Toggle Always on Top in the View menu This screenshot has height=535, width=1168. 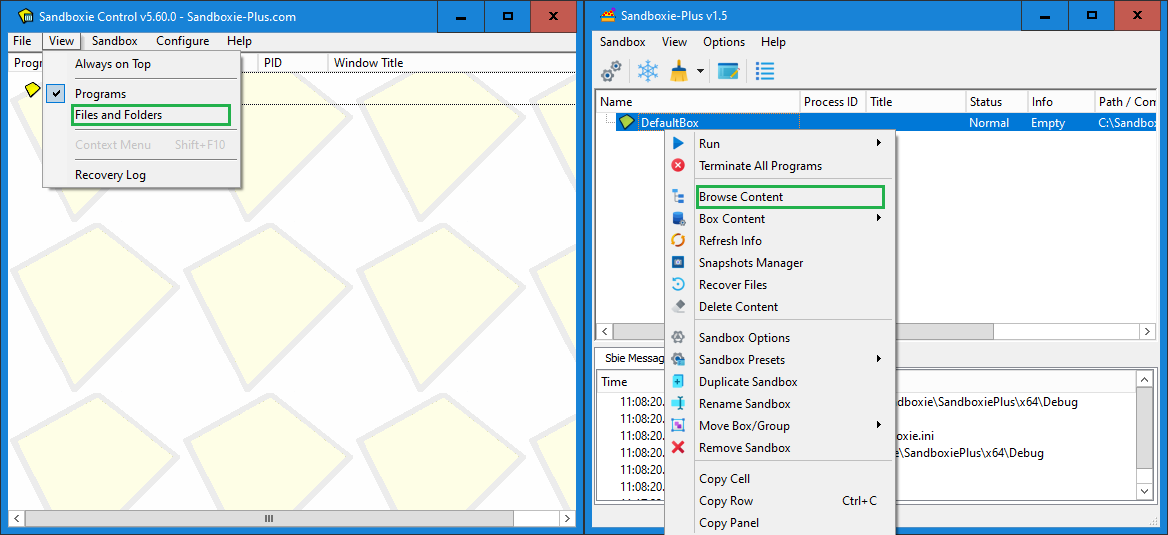tap(113, 64)
